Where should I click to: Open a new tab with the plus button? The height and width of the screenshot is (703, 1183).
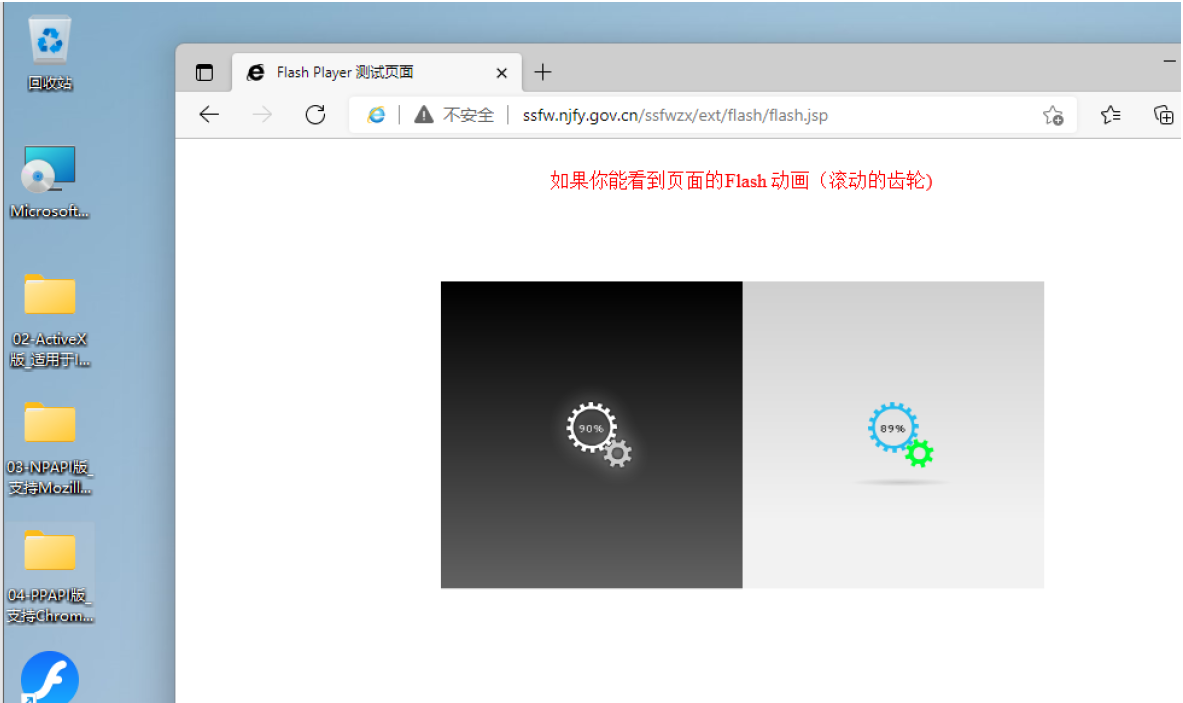tap(542, 72)
